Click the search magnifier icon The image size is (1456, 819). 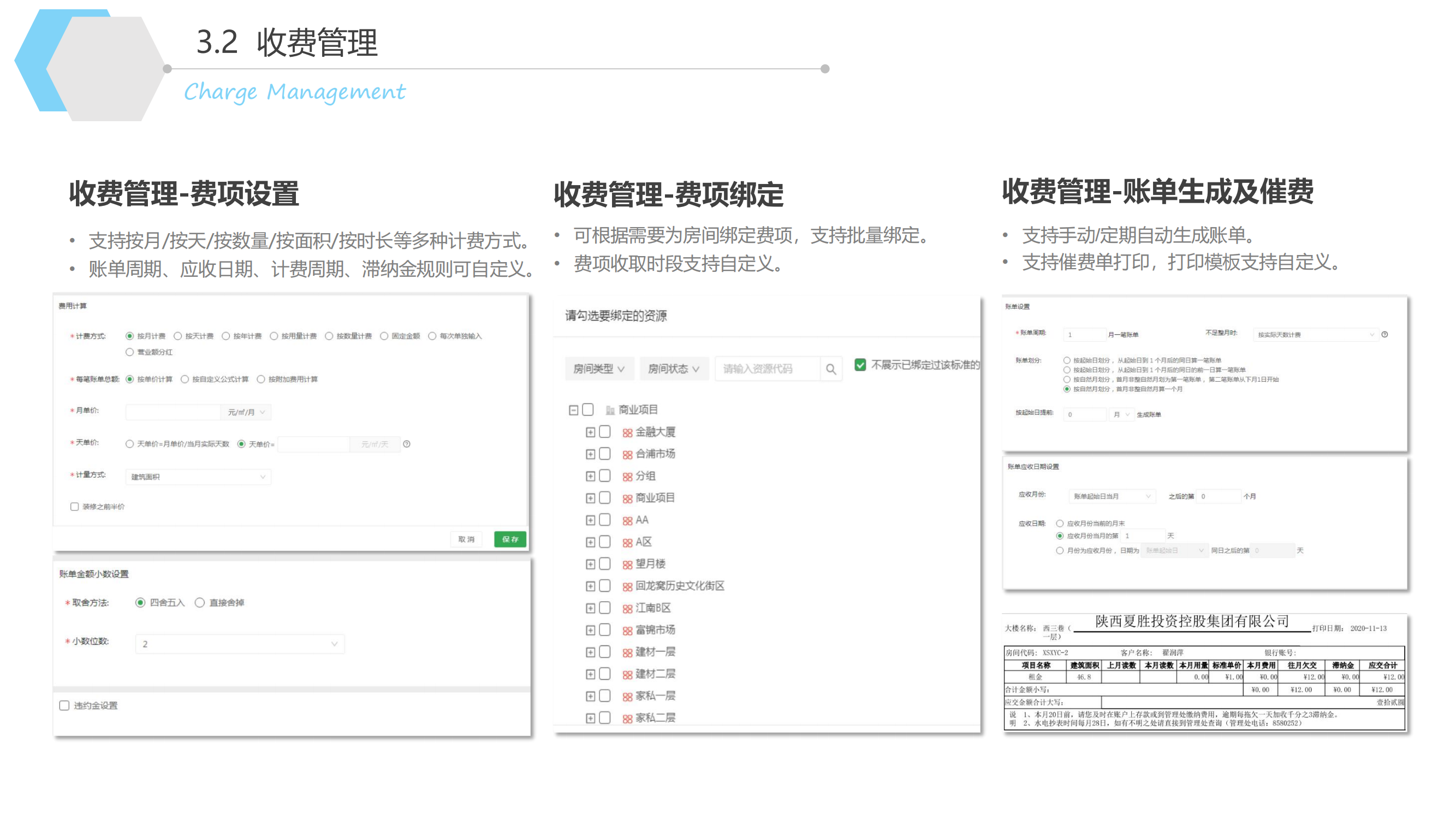pyautogui.click(x=831, y=369)
